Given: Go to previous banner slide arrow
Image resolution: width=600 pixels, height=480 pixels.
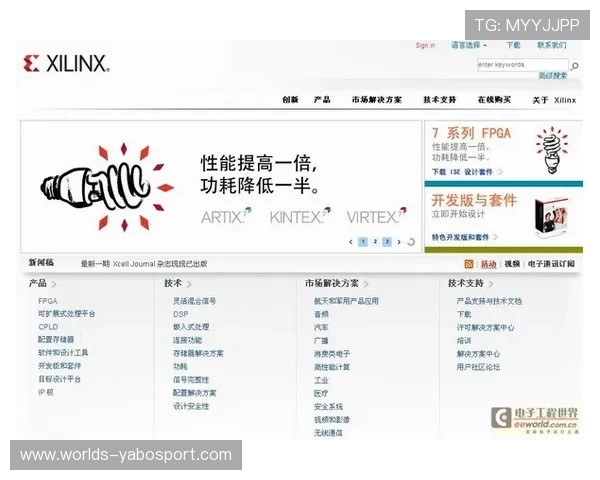Looking at the screenshot, I should 351,242.
